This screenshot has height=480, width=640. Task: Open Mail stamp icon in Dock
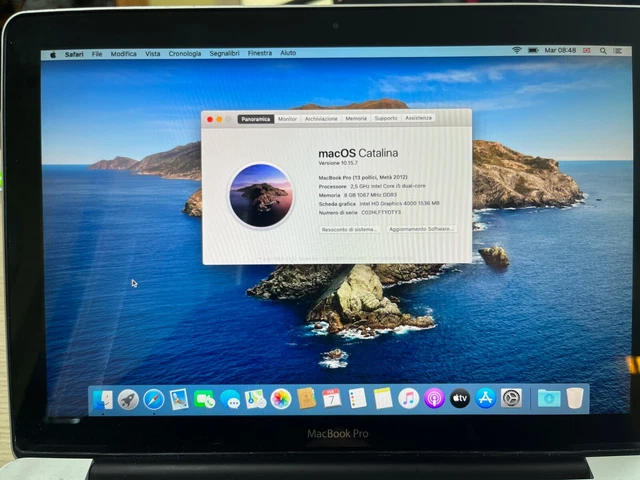tap(179, 399)
